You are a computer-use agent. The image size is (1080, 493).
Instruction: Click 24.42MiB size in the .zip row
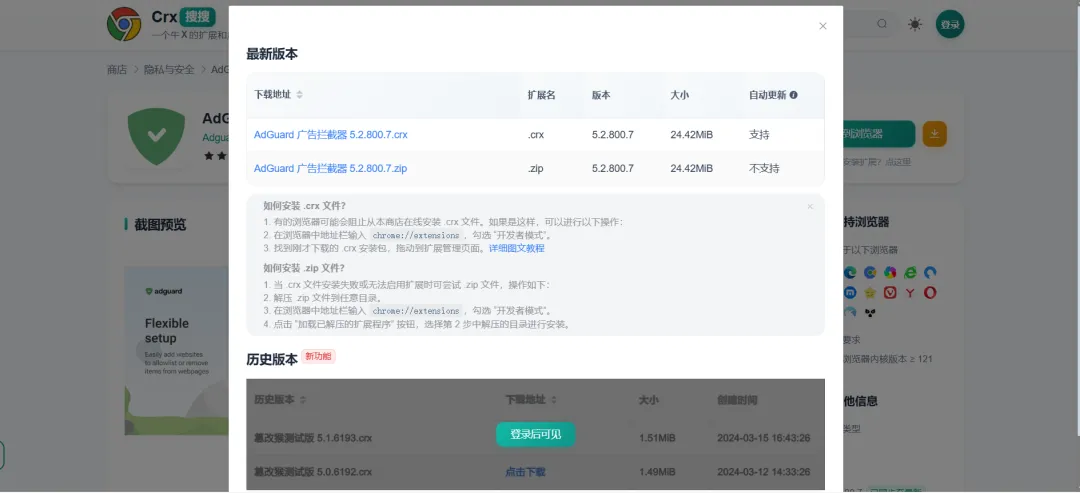(692, 168)
